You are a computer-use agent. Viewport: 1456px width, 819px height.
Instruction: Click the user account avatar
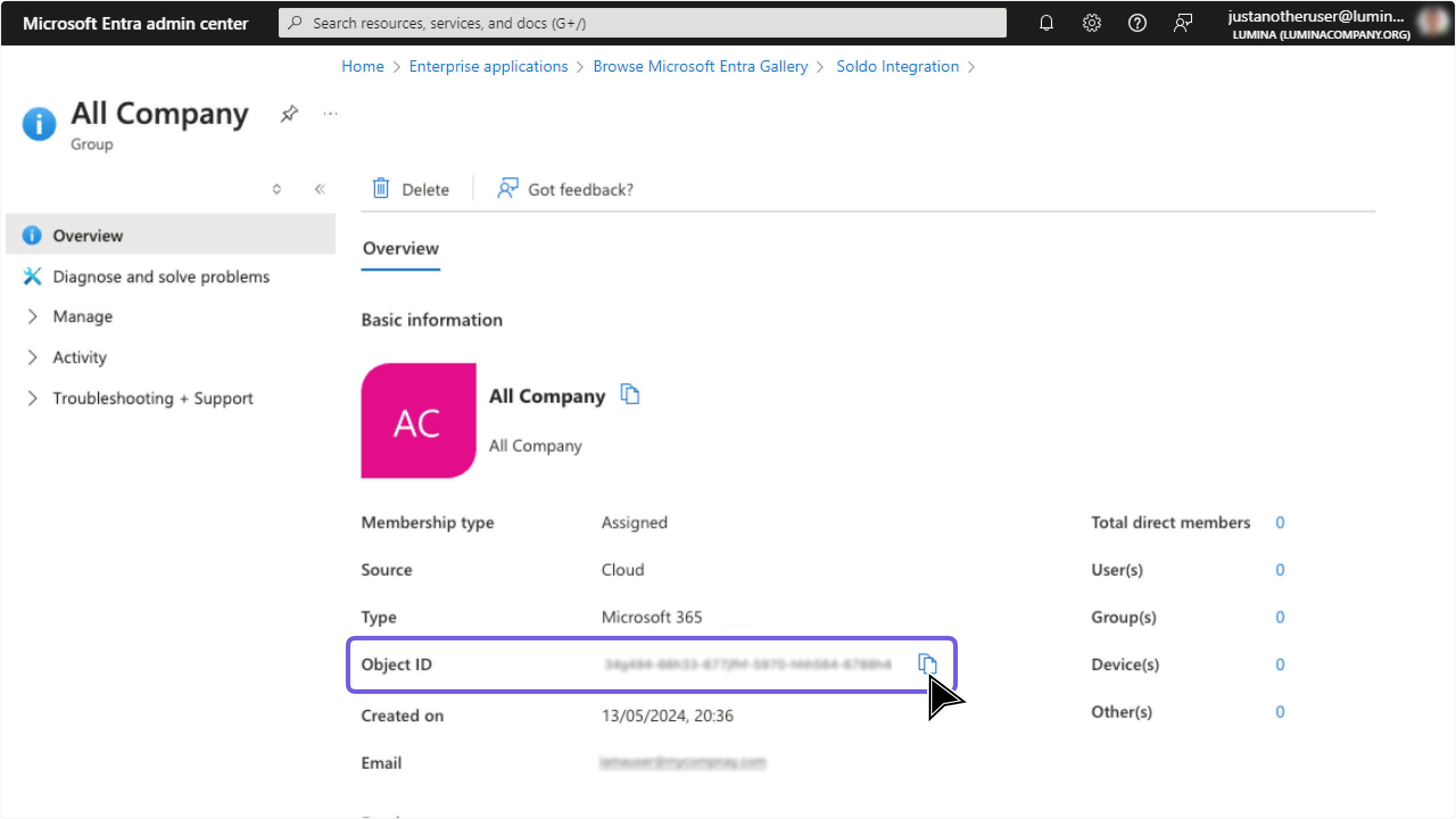[1434, 23]
